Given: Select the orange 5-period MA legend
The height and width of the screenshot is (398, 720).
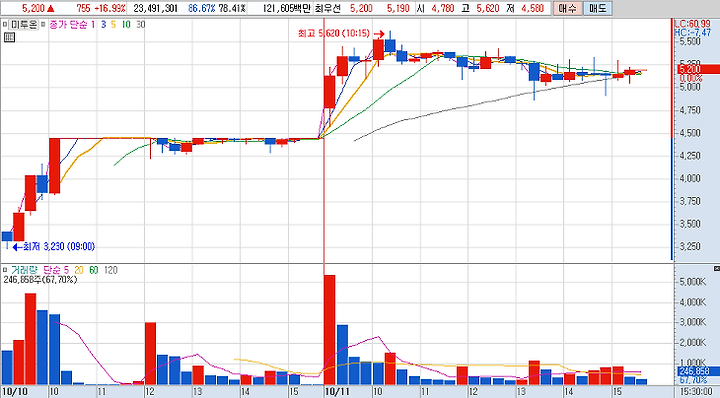Looking at the screenshot, I should (113, 25).
